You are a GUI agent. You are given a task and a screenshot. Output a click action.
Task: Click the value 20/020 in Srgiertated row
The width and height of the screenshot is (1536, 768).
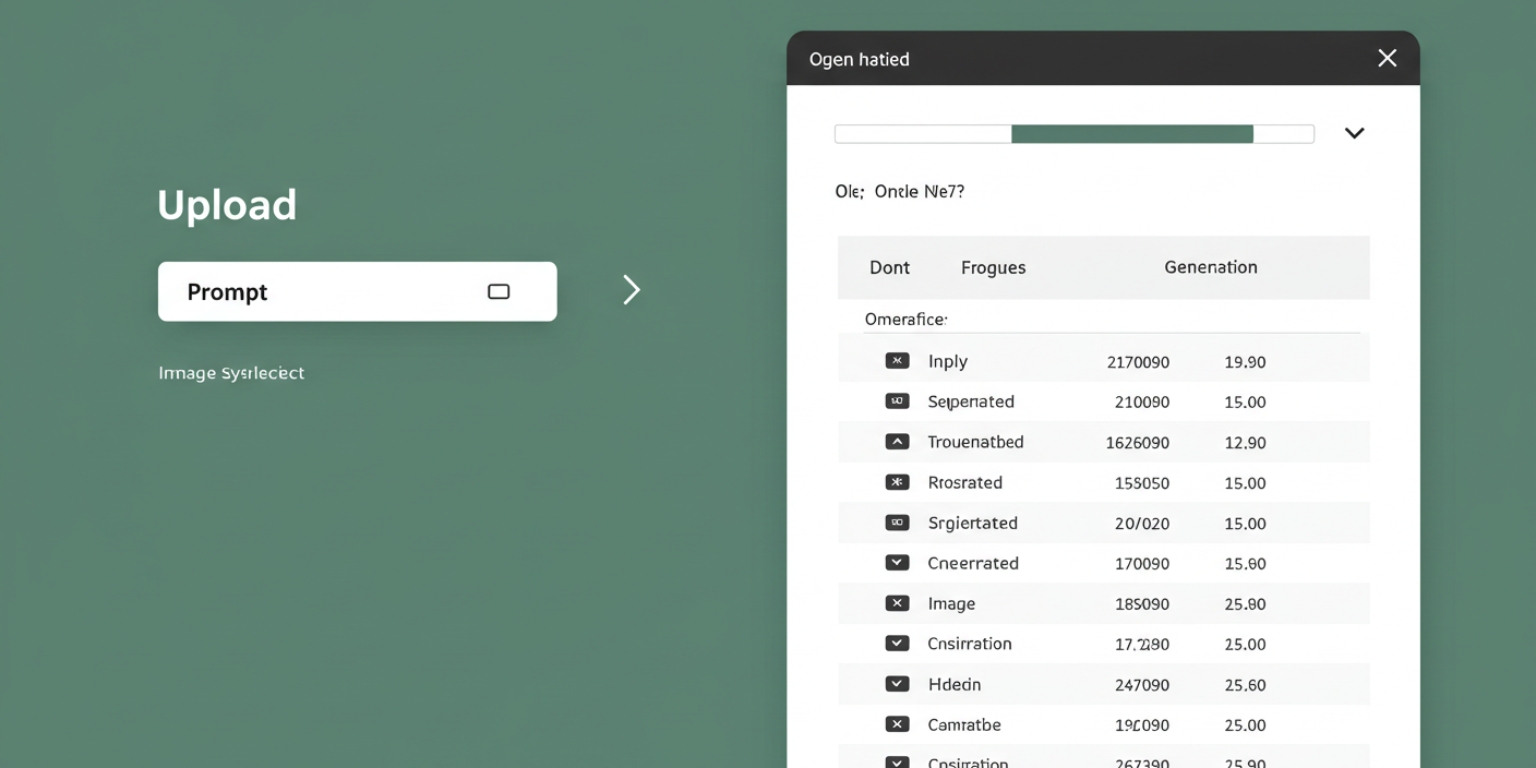point(1142,523)
